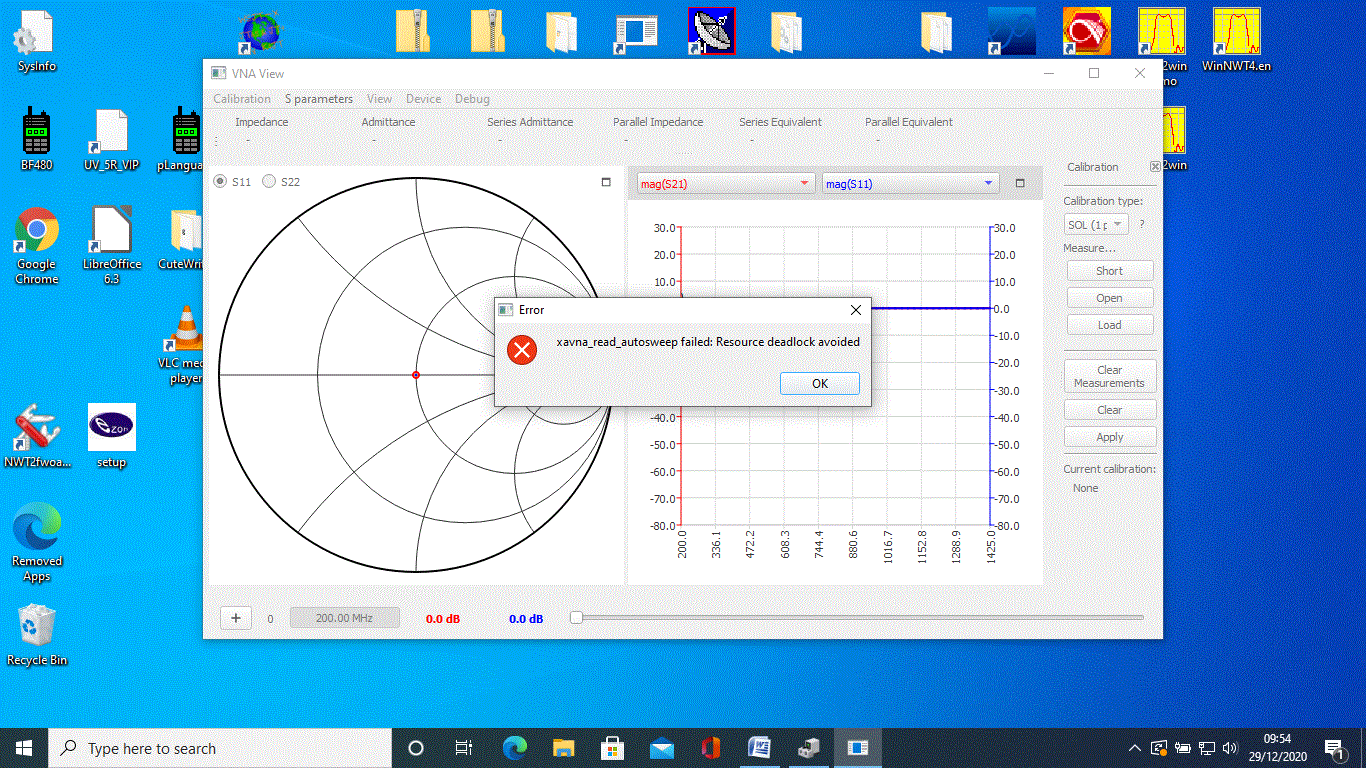Click the question mark beside calibration type
1366x768 pixels.
coord(1142,225)
